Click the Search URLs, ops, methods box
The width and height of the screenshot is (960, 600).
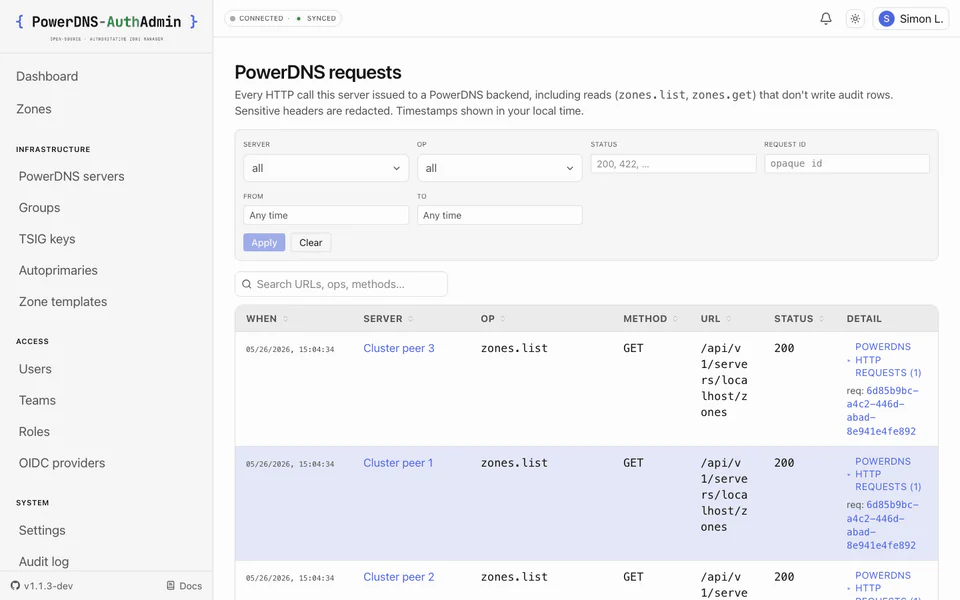click(341, 284)
